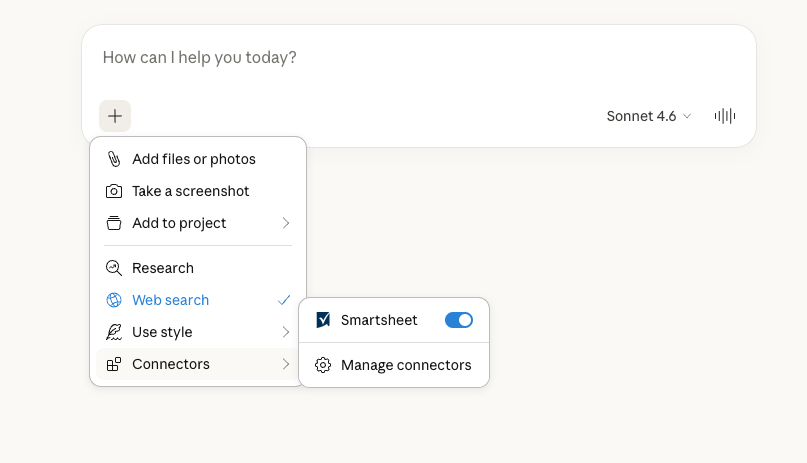Viewport: 807px width, 463px height.
Task: Click the plus attachment button
Action: coord(115,116)
